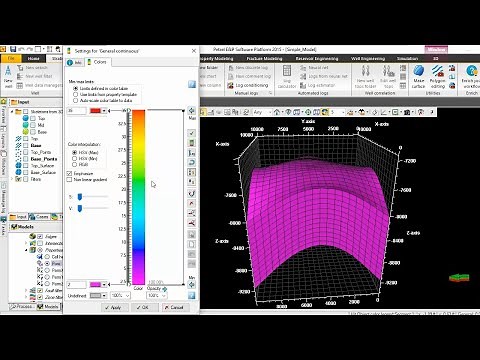The height and width of the screenshot is (360, 480).
Task: Select Auto-scale color table to data radio
Action: click(75, 100)
